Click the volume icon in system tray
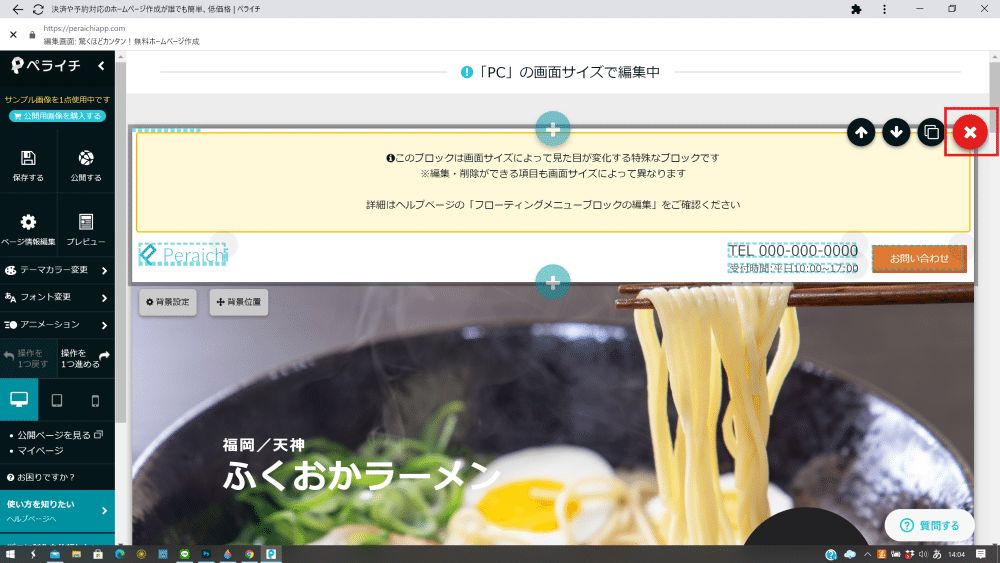Viewport: 1000px width, 563px height. click(x=923, y=554)
